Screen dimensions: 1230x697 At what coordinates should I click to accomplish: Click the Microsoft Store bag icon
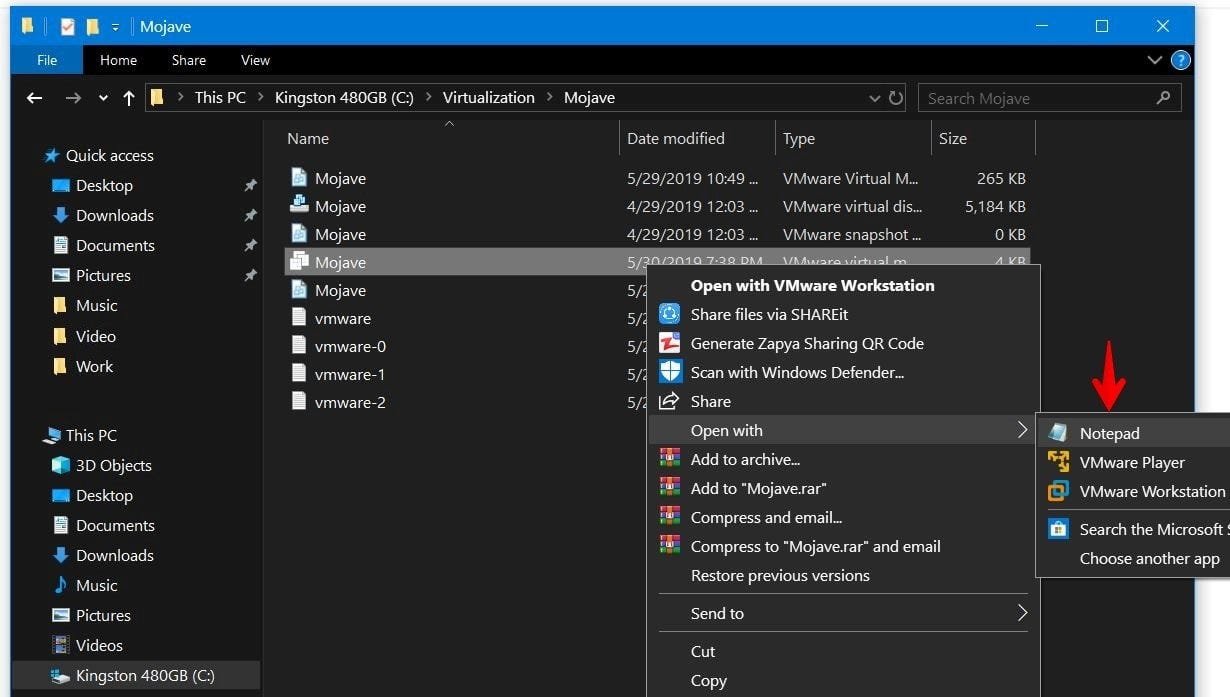point(1057,529)
